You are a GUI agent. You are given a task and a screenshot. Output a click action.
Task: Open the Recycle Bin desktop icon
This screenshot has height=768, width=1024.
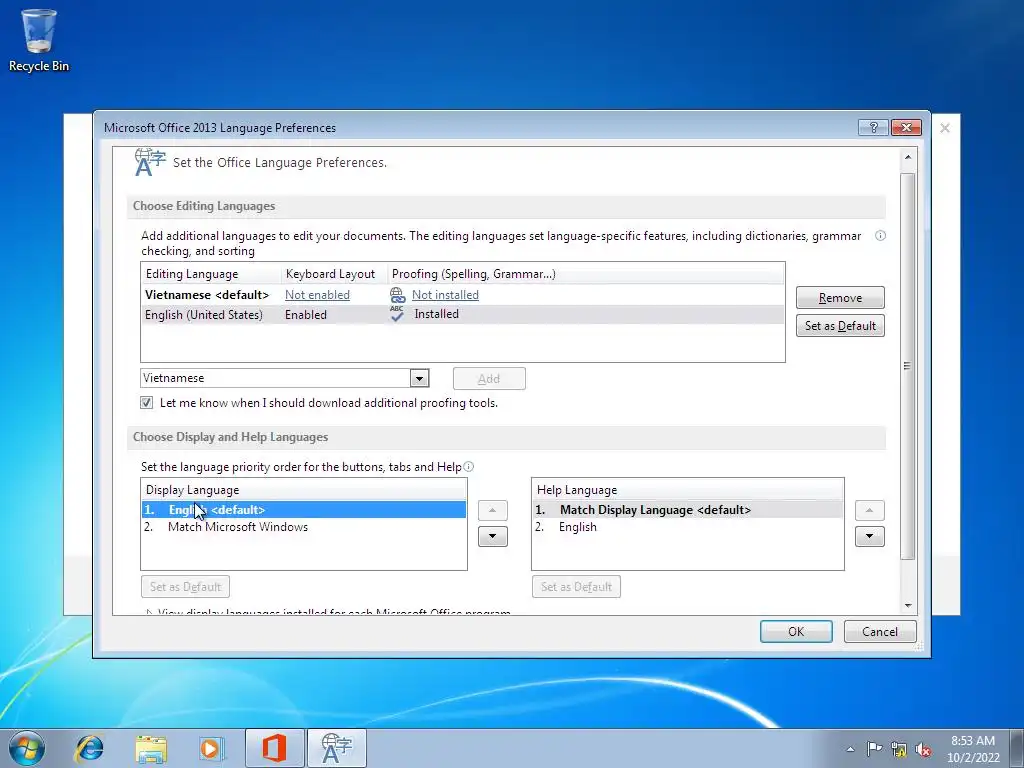39,40
